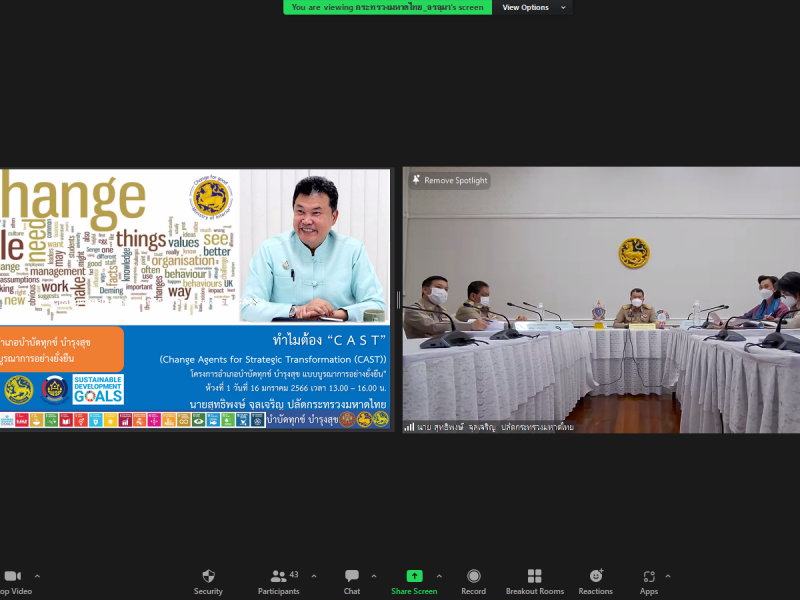Expand the arrow next to Chat
800x600 pixels.
coord(374,576)
